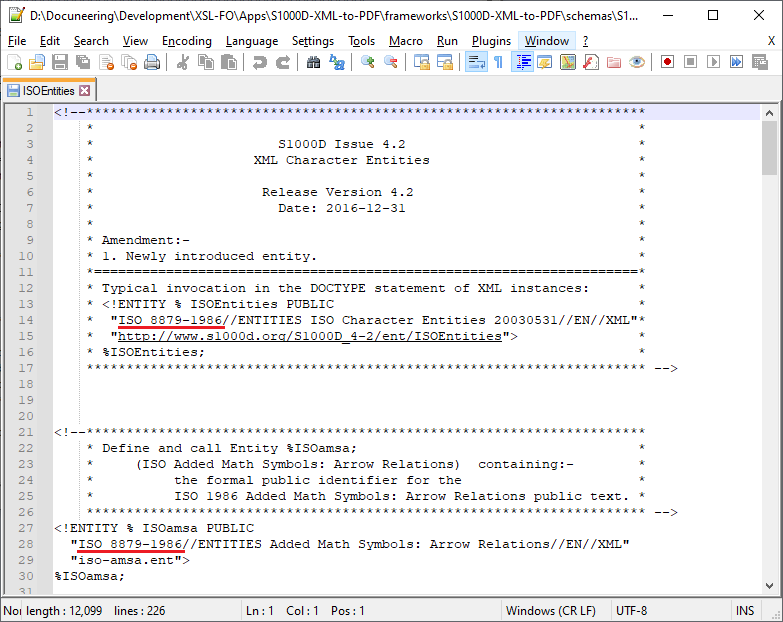The image size is (783, 622).
Task: Toggle synchronize vertical scrolling
Action: pyautogui.click(x=422, y=62)
